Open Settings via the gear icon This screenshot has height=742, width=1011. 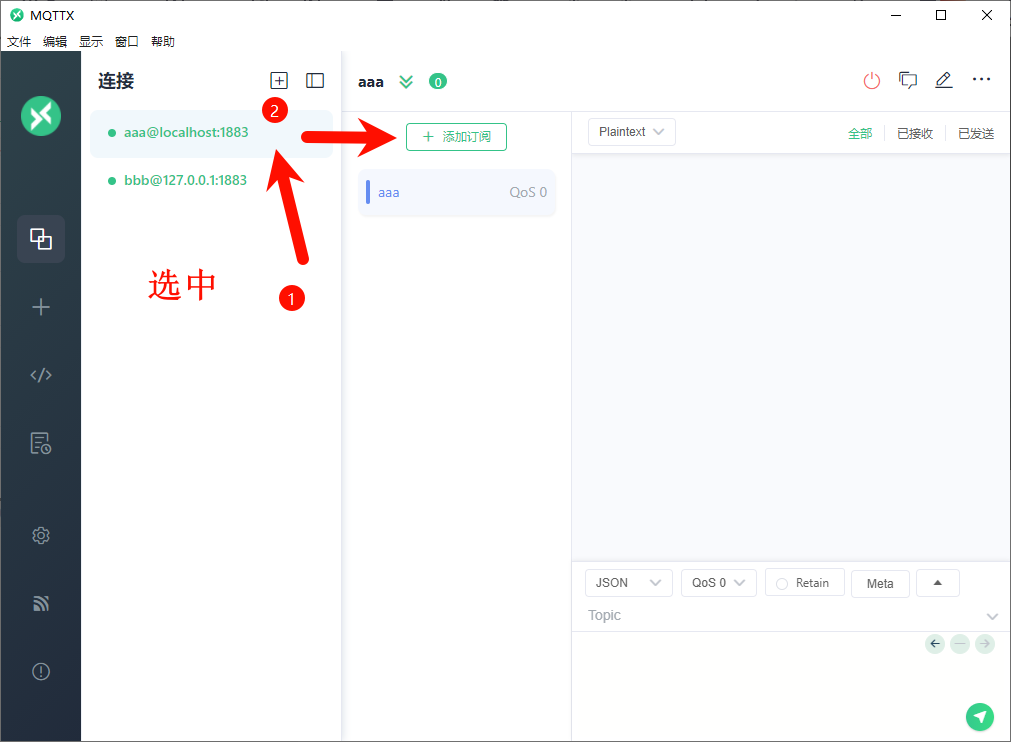41,535
